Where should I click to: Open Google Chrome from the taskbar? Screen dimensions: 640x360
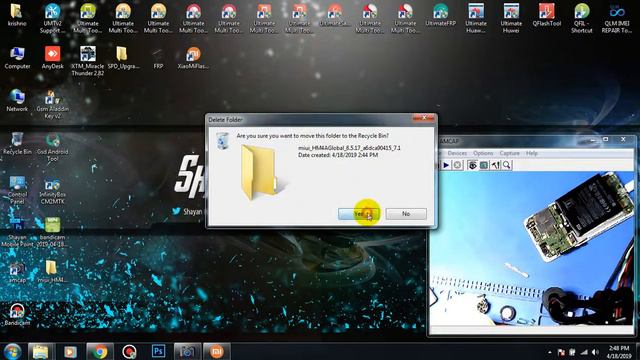pos(100,351)
